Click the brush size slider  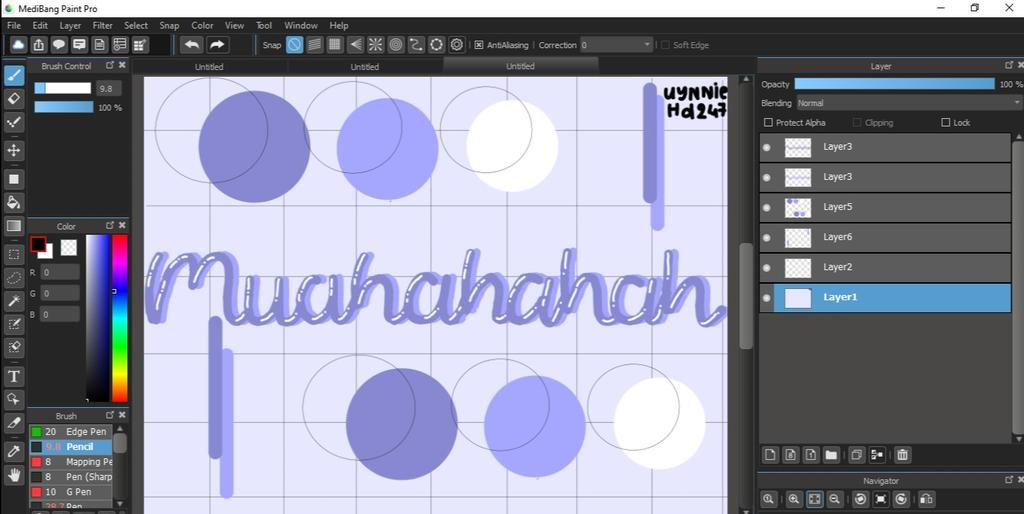tap(63, 88)
